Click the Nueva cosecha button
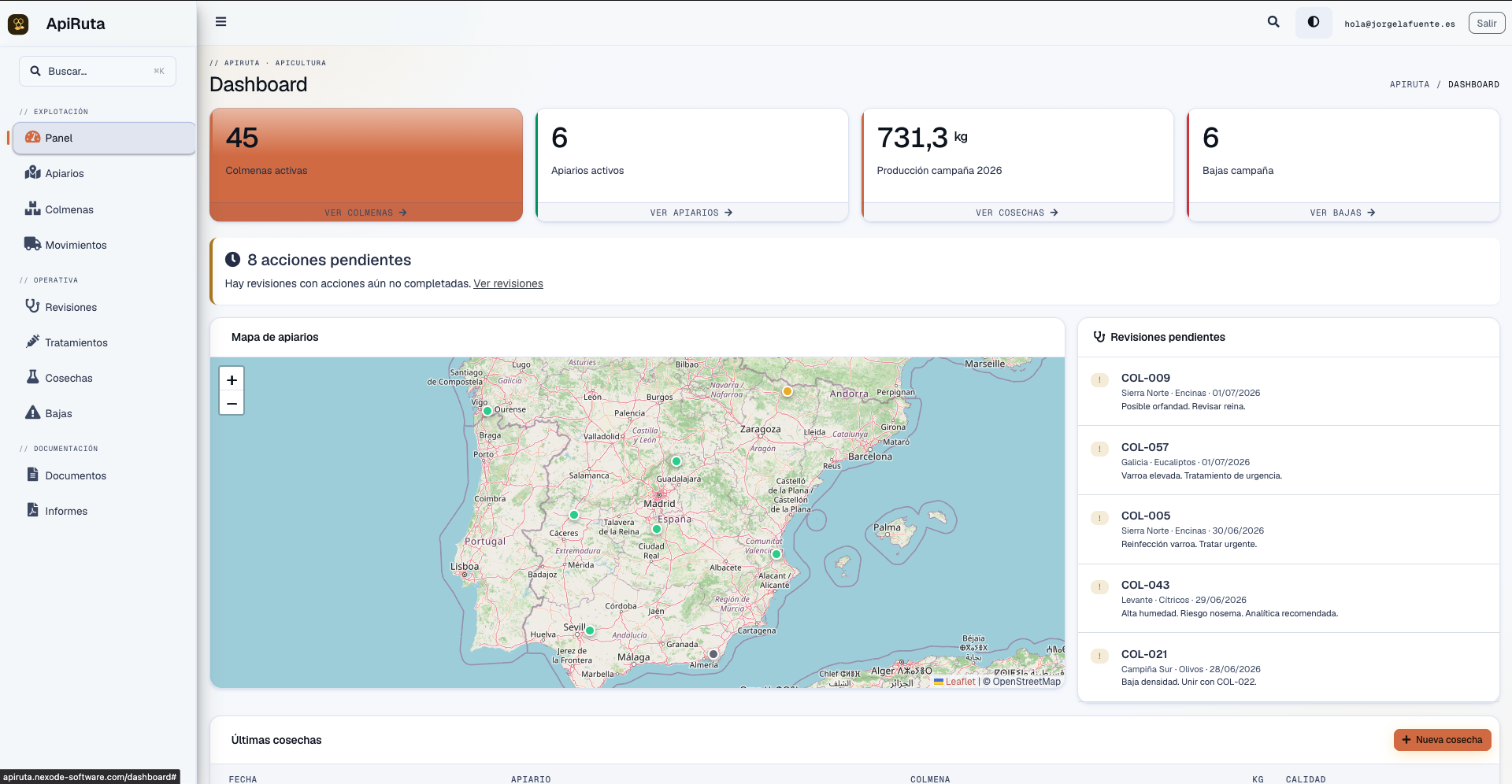Image resolution: width=1512 pixels, height=784 pixels. click(x=1442, y=740)
